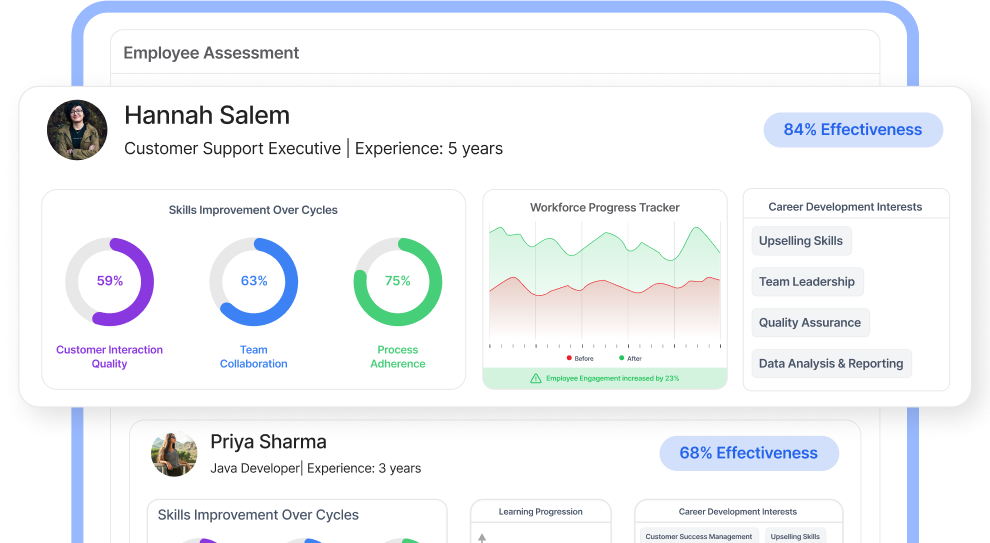Click Hannah's Skills Improvement Over Cycles title
Screen dimensions: 990x543
[x=253, y=210]
